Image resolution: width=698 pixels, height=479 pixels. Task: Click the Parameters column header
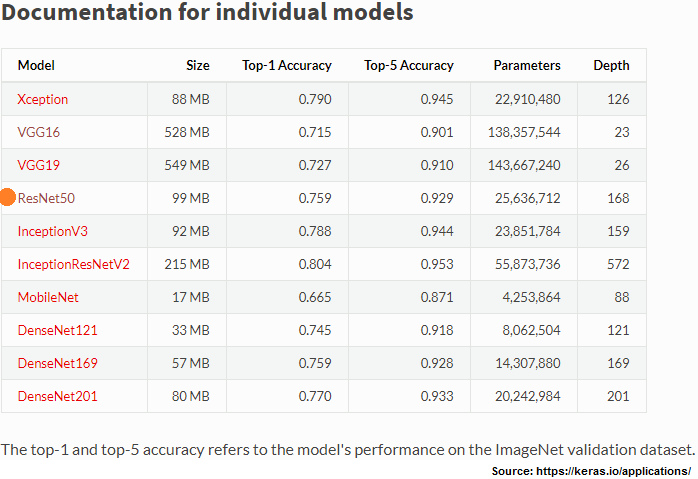pyautogui.click(x=527, y=65)
